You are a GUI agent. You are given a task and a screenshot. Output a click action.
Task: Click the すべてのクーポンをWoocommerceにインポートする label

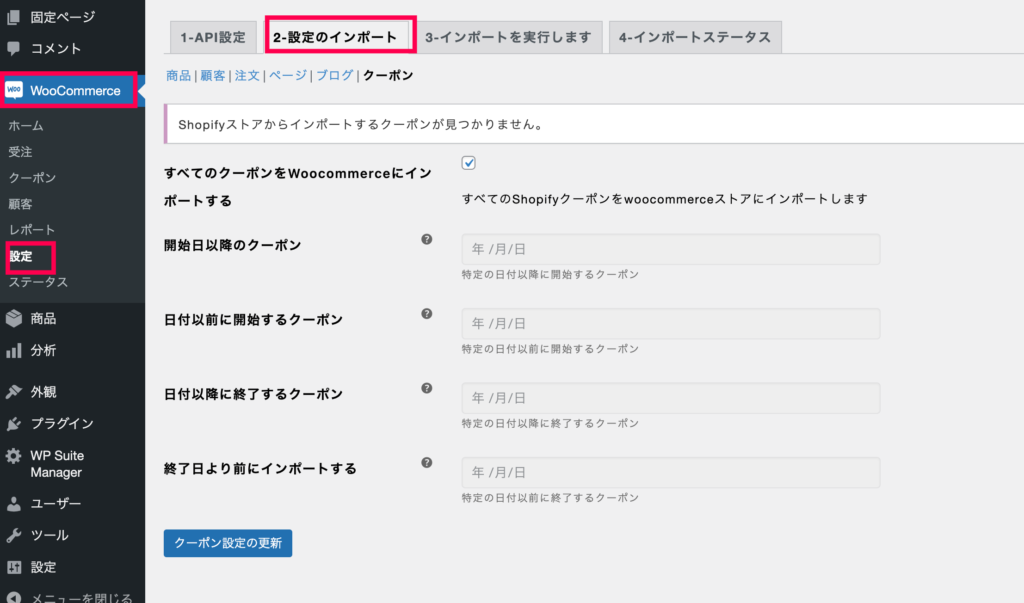click(298, 187)
